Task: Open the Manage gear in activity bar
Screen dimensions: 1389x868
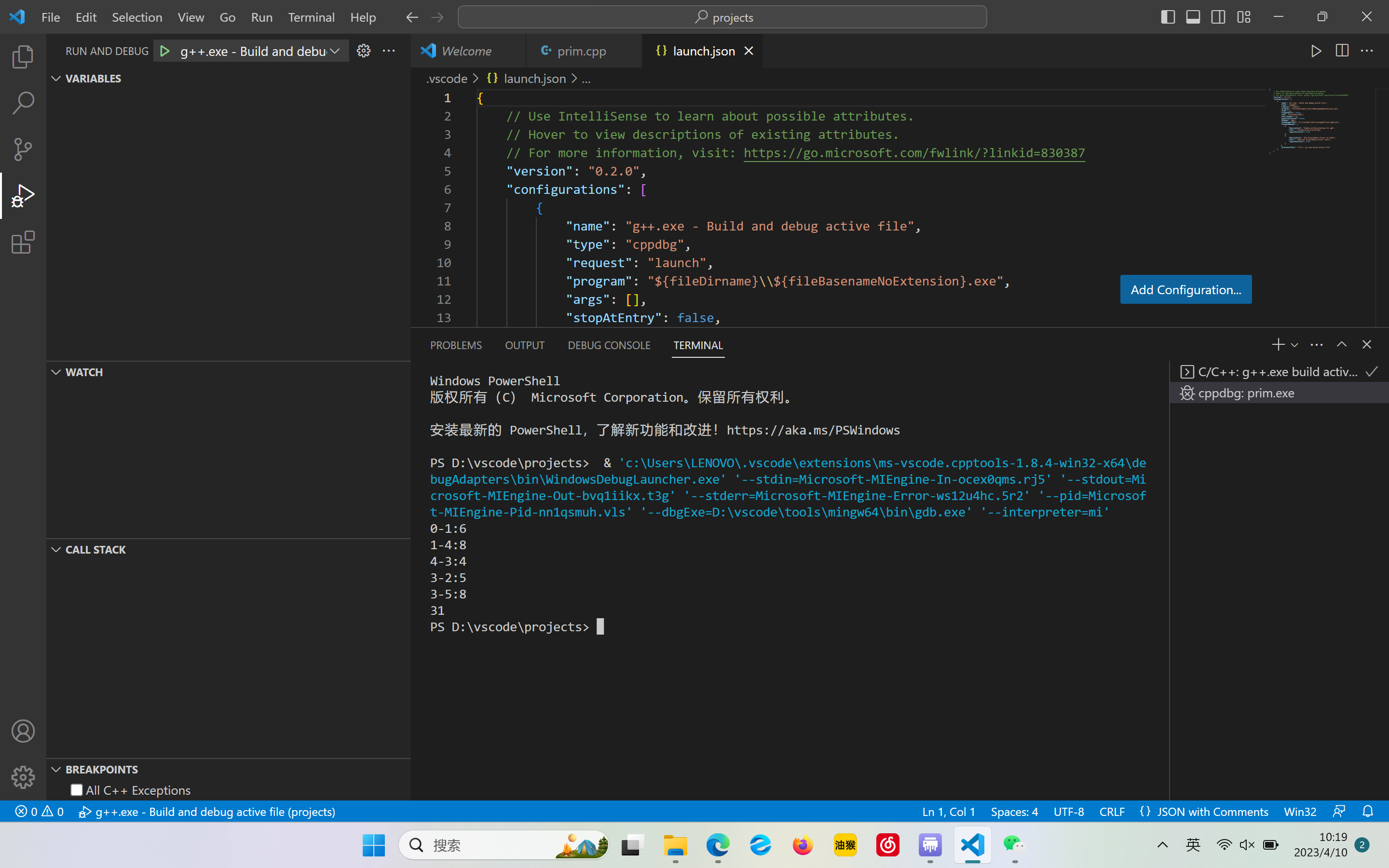Action: 23,777
